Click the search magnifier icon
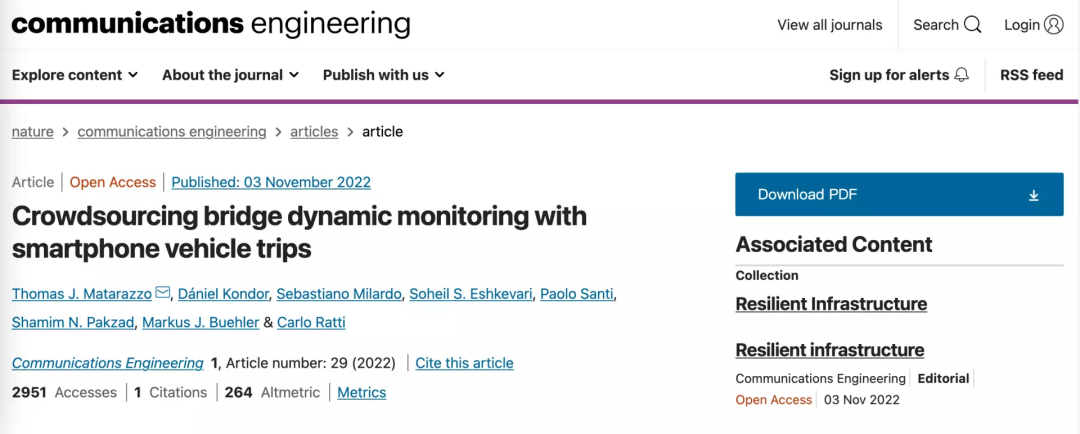Screen dimensions: 1080x434 point(973,25)
